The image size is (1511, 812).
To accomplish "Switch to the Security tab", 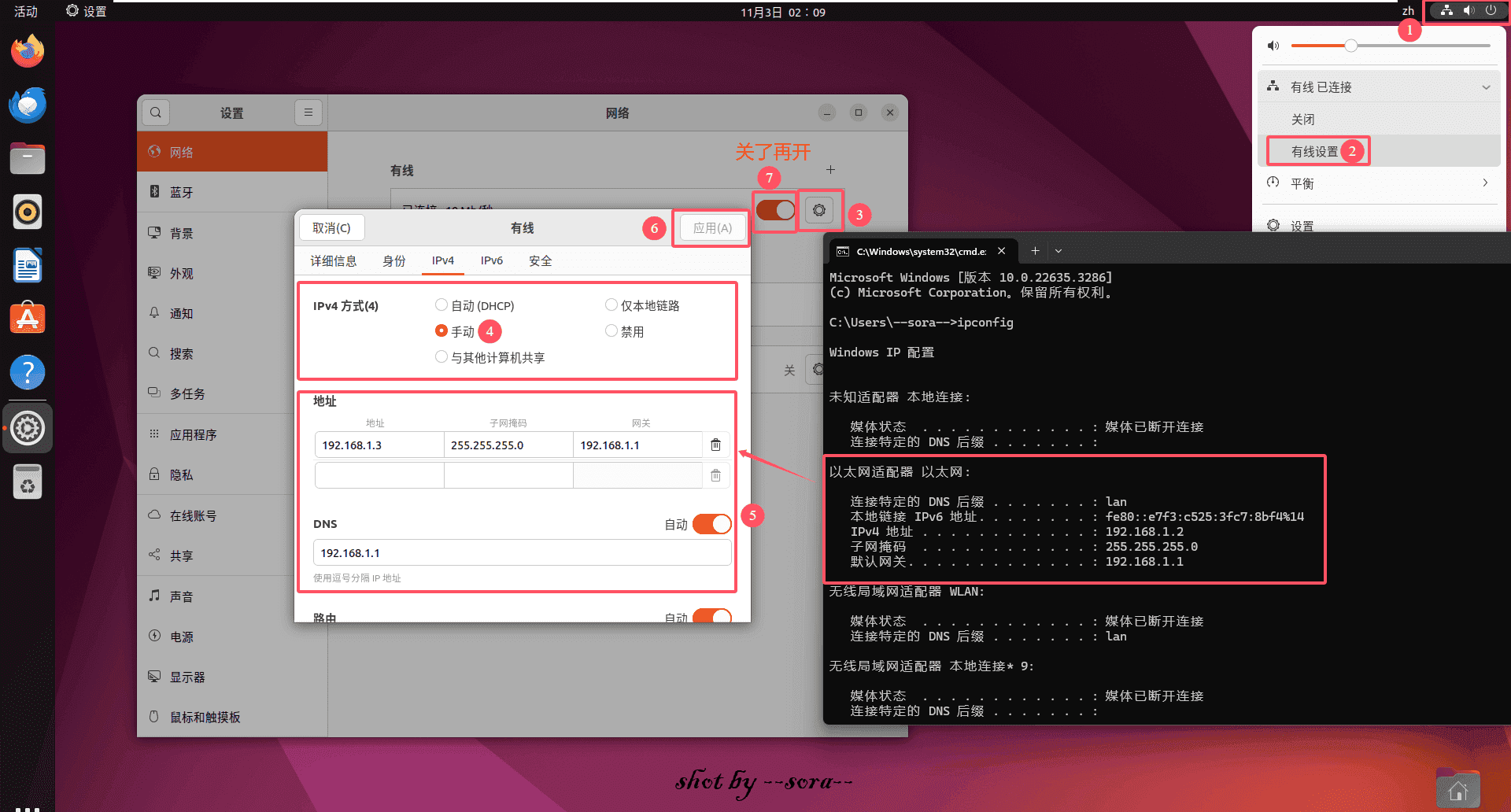I will coord(541,260).
